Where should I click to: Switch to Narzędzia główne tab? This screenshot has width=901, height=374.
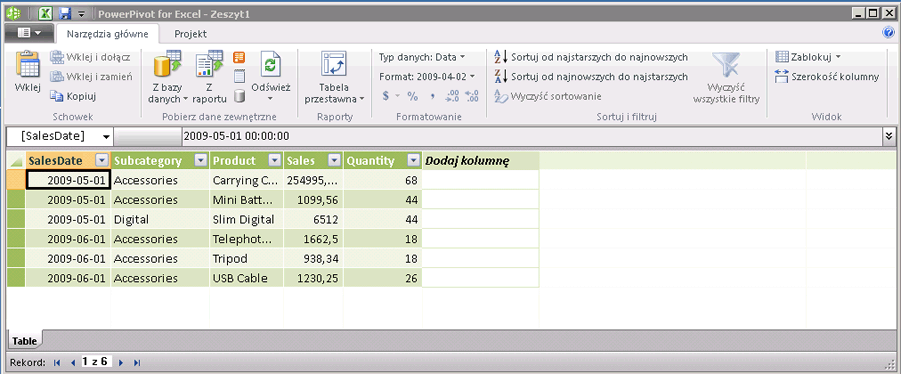click(x=107, y=34)
